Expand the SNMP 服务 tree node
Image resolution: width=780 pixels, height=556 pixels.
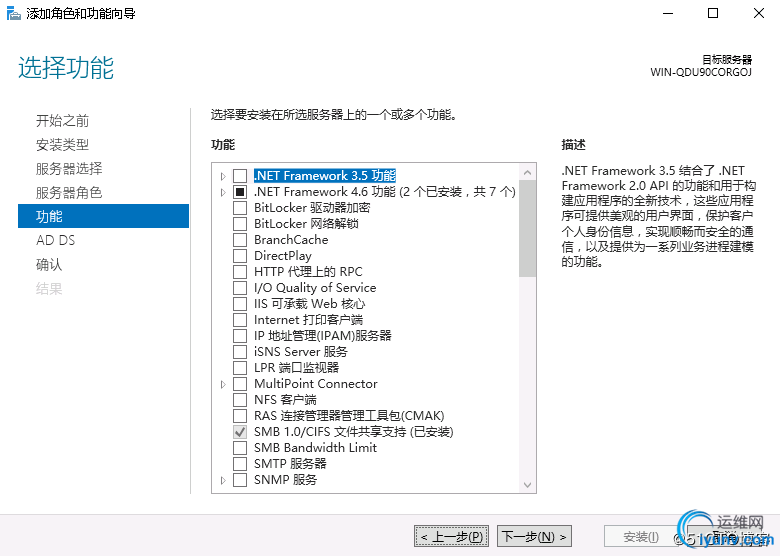tap(223, 480)
